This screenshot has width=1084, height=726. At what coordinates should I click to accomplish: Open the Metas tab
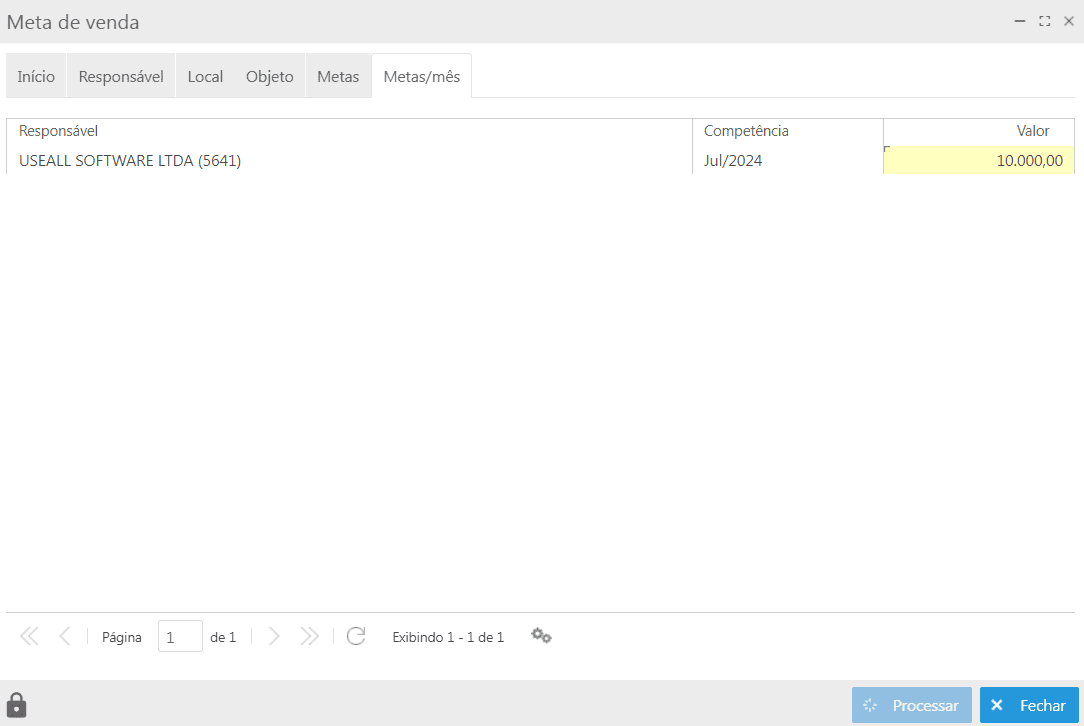[x=338, y=76]
